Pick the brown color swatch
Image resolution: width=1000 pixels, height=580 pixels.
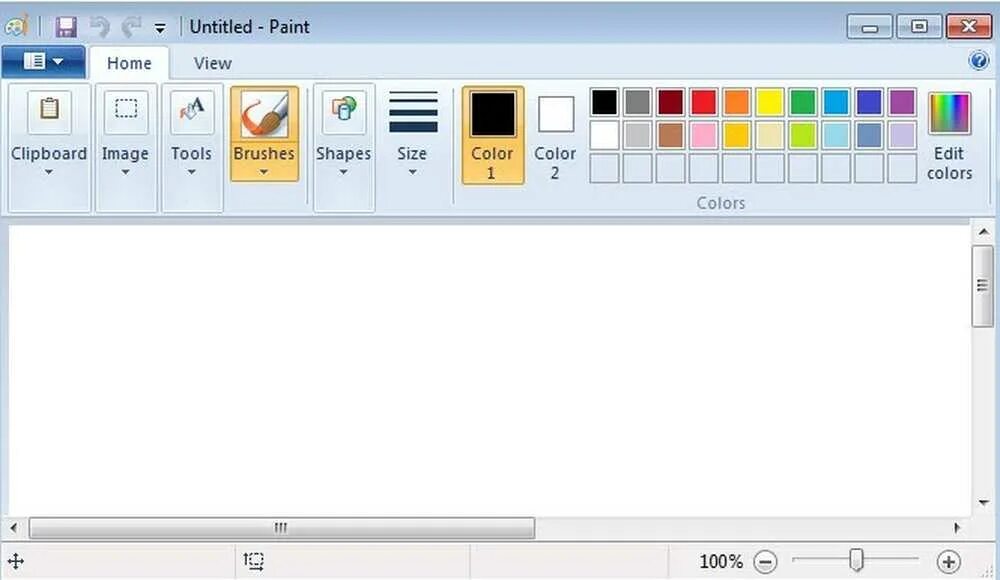tap(670, 135)
